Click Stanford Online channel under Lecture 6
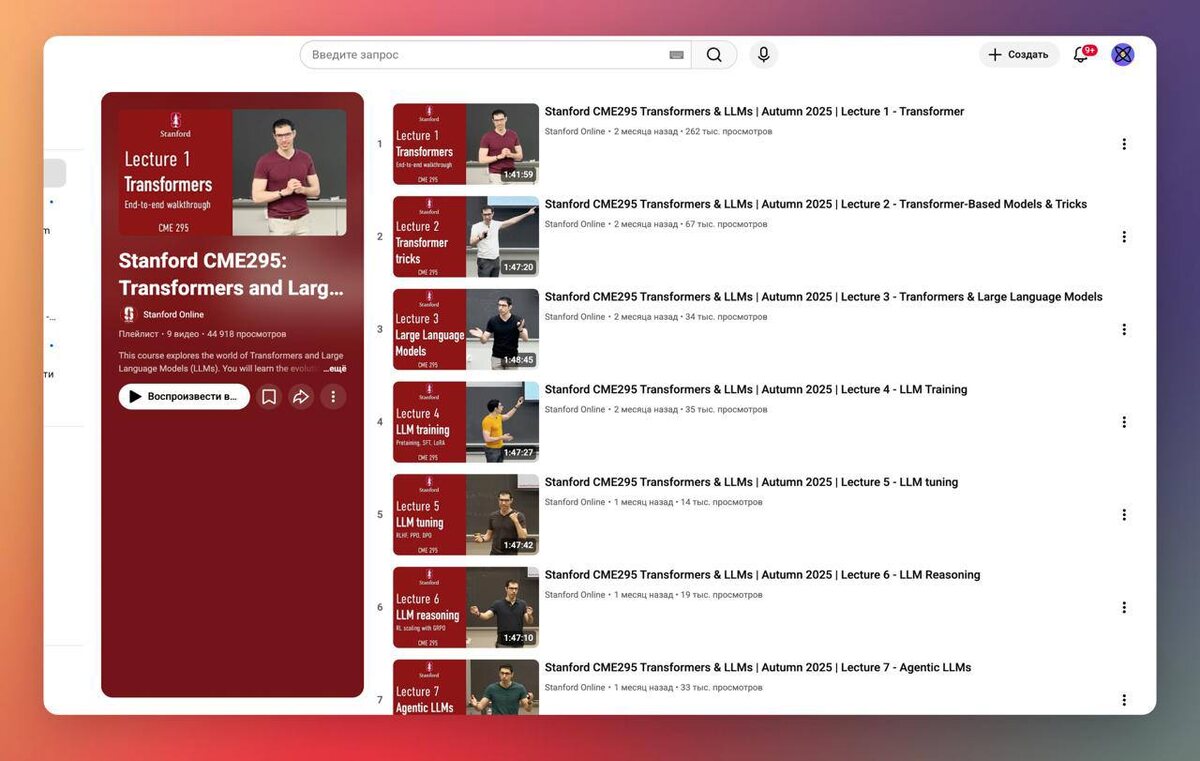 (575, 595)
